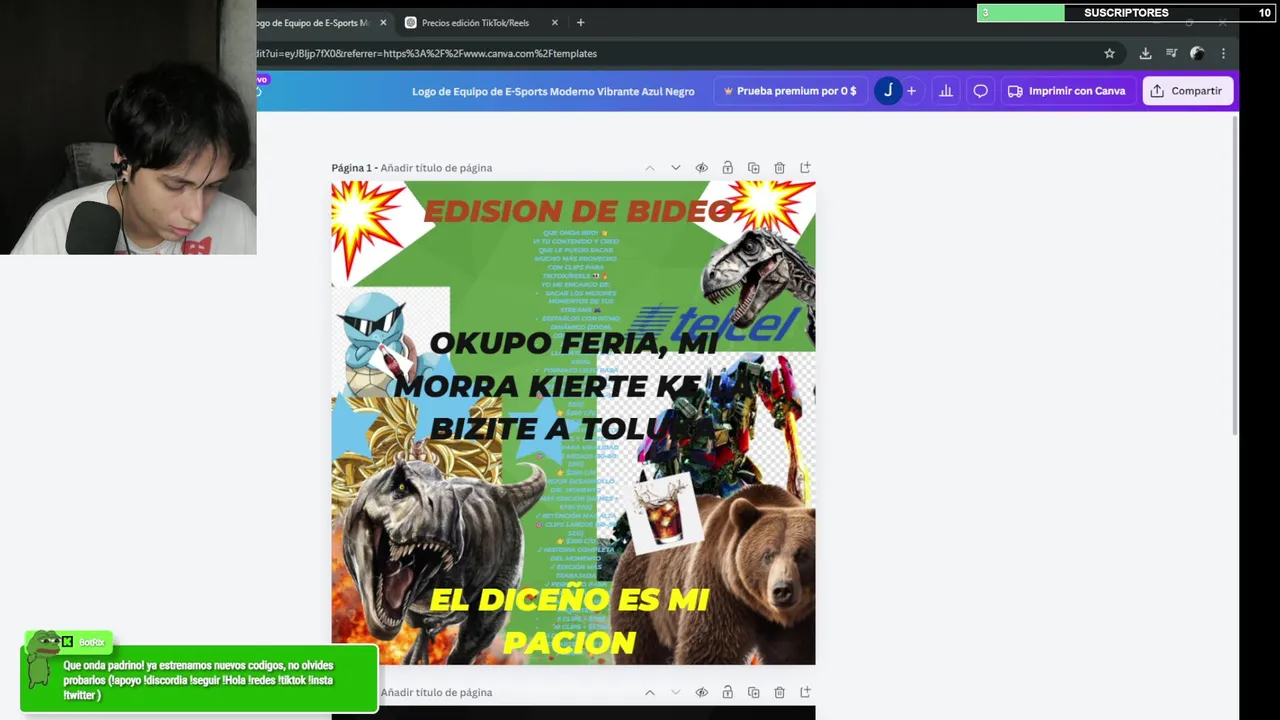Select the EDISION DE BIDEO heading text
Screen dimensions: 1280x720
[578, 211]
